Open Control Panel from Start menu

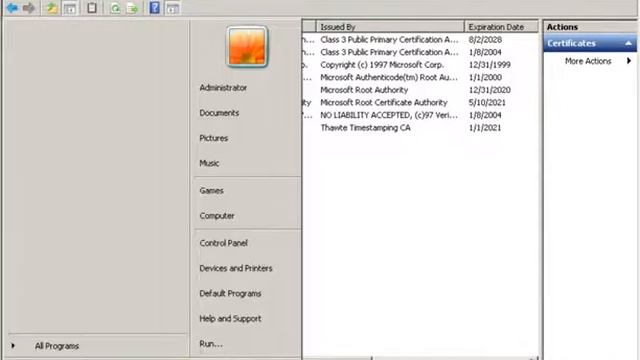(223, 243)
